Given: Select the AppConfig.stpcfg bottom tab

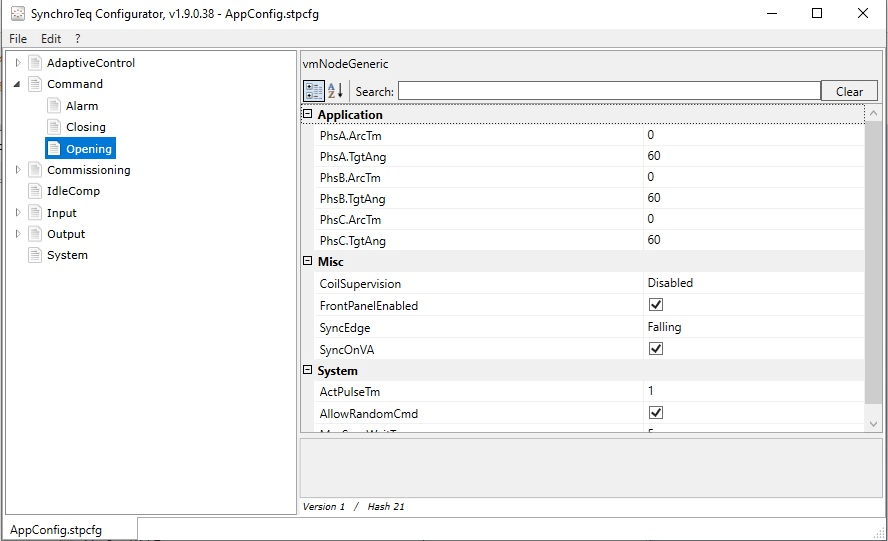Looking at the screenshot, I should pos(56,529).
